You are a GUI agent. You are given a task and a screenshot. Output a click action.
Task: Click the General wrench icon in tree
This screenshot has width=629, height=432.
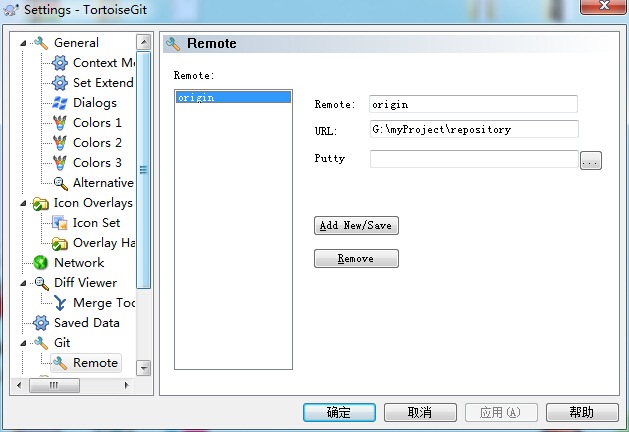(41, 43)
